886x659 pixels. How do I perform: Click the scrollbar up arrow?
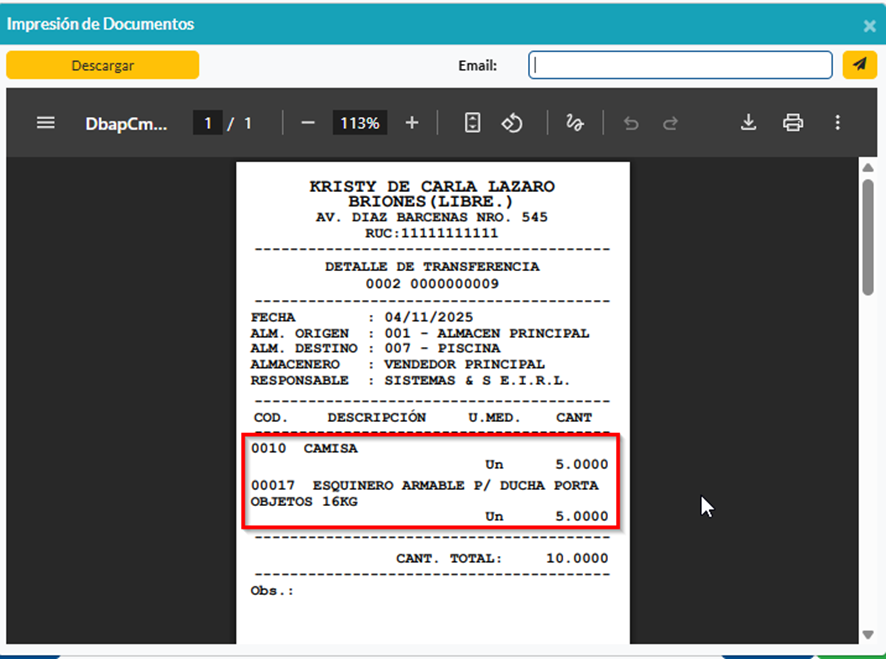click(x=868, y=168)
